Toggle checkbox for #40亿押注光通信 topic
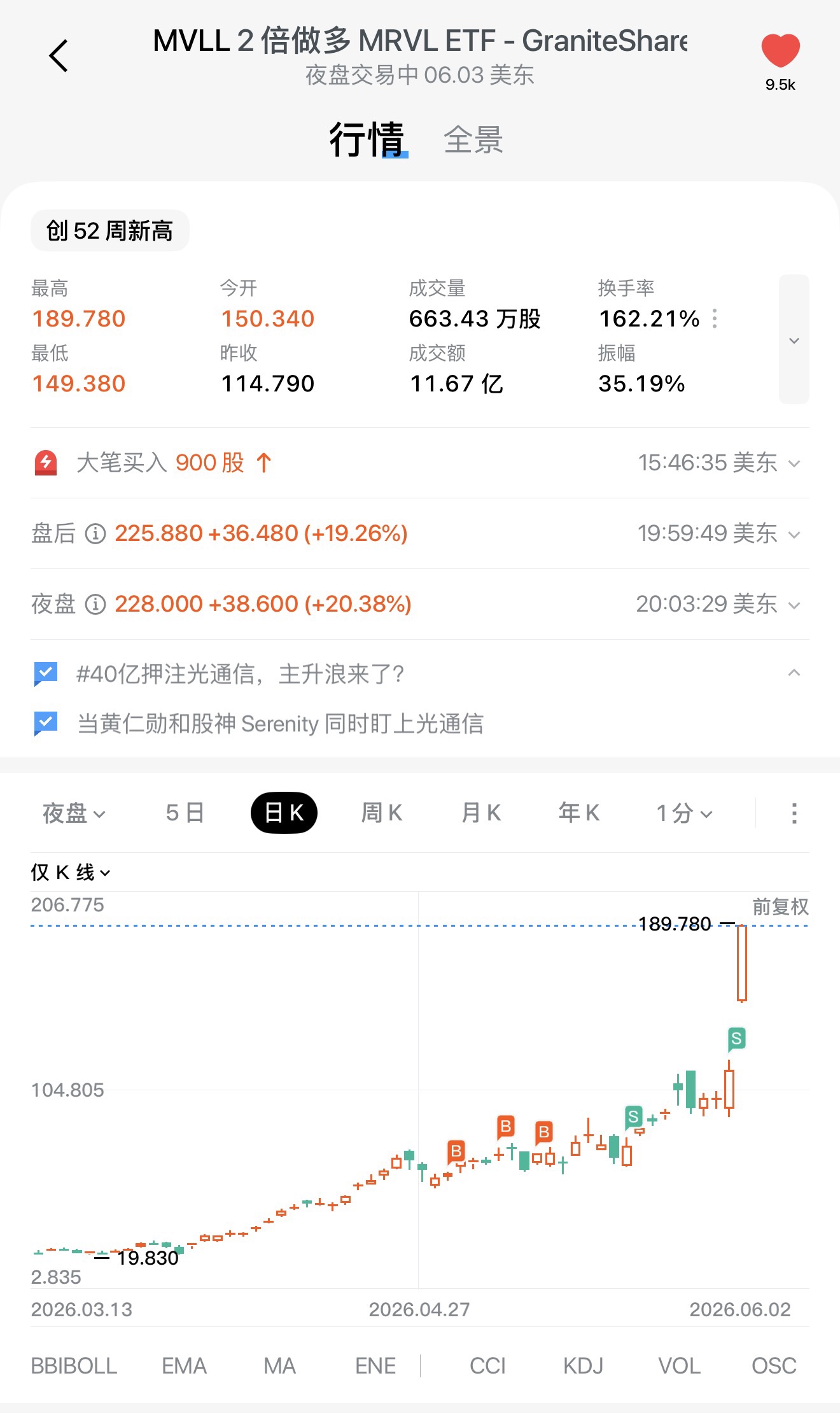Screen dimensions: 840x1413 46,673
